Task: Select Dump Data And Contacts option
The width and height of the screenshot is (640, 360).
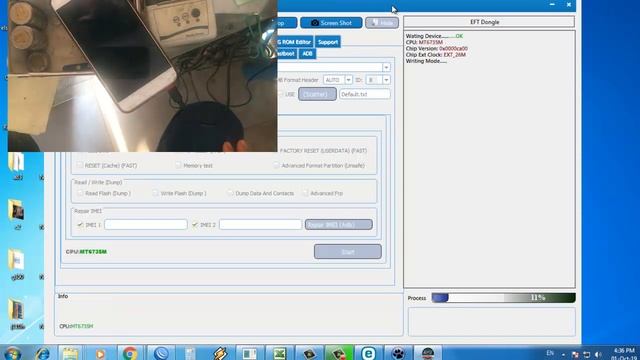Action: point(230,193)
